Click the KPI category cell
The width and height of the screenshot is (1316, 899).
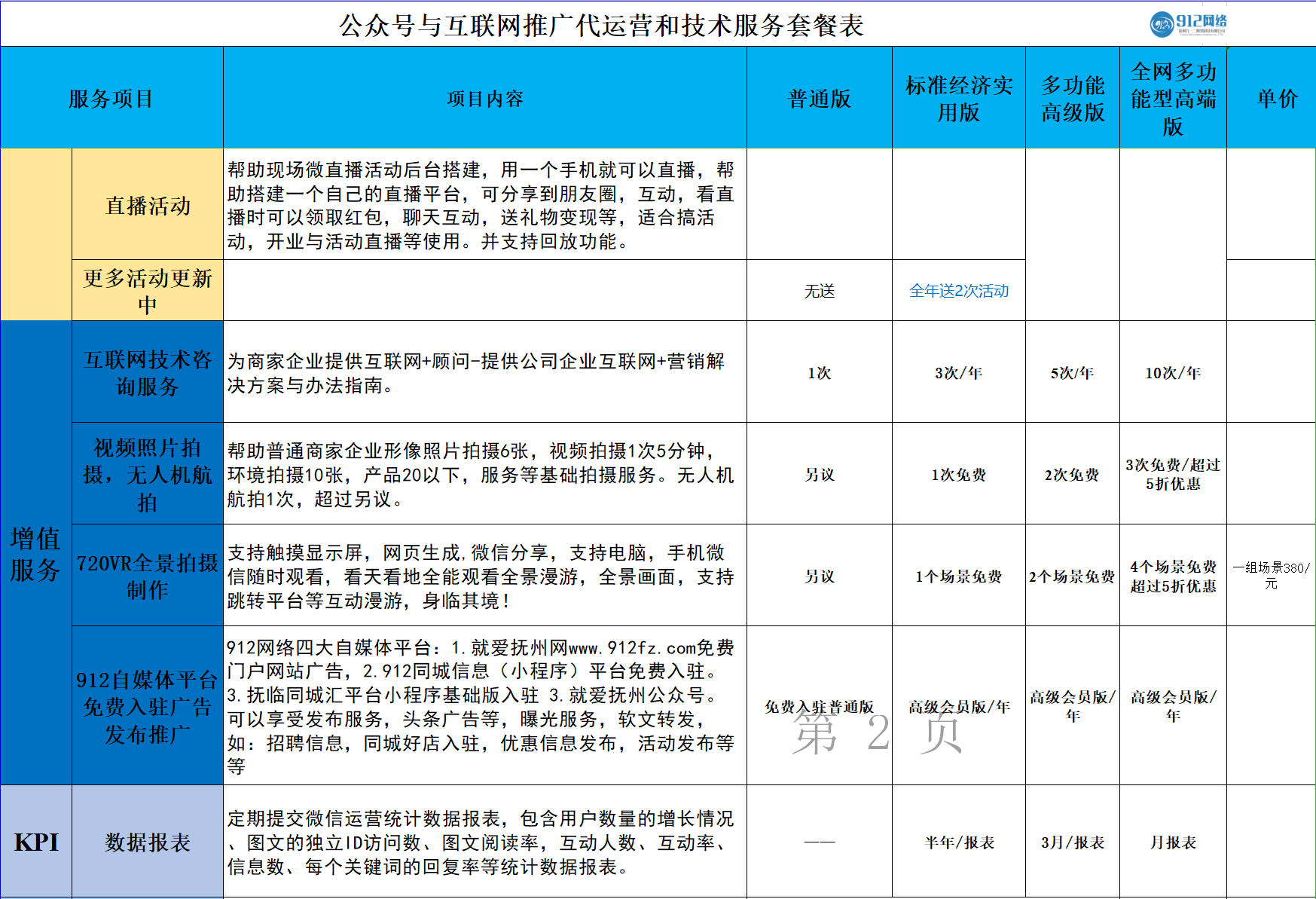[35, 842]
